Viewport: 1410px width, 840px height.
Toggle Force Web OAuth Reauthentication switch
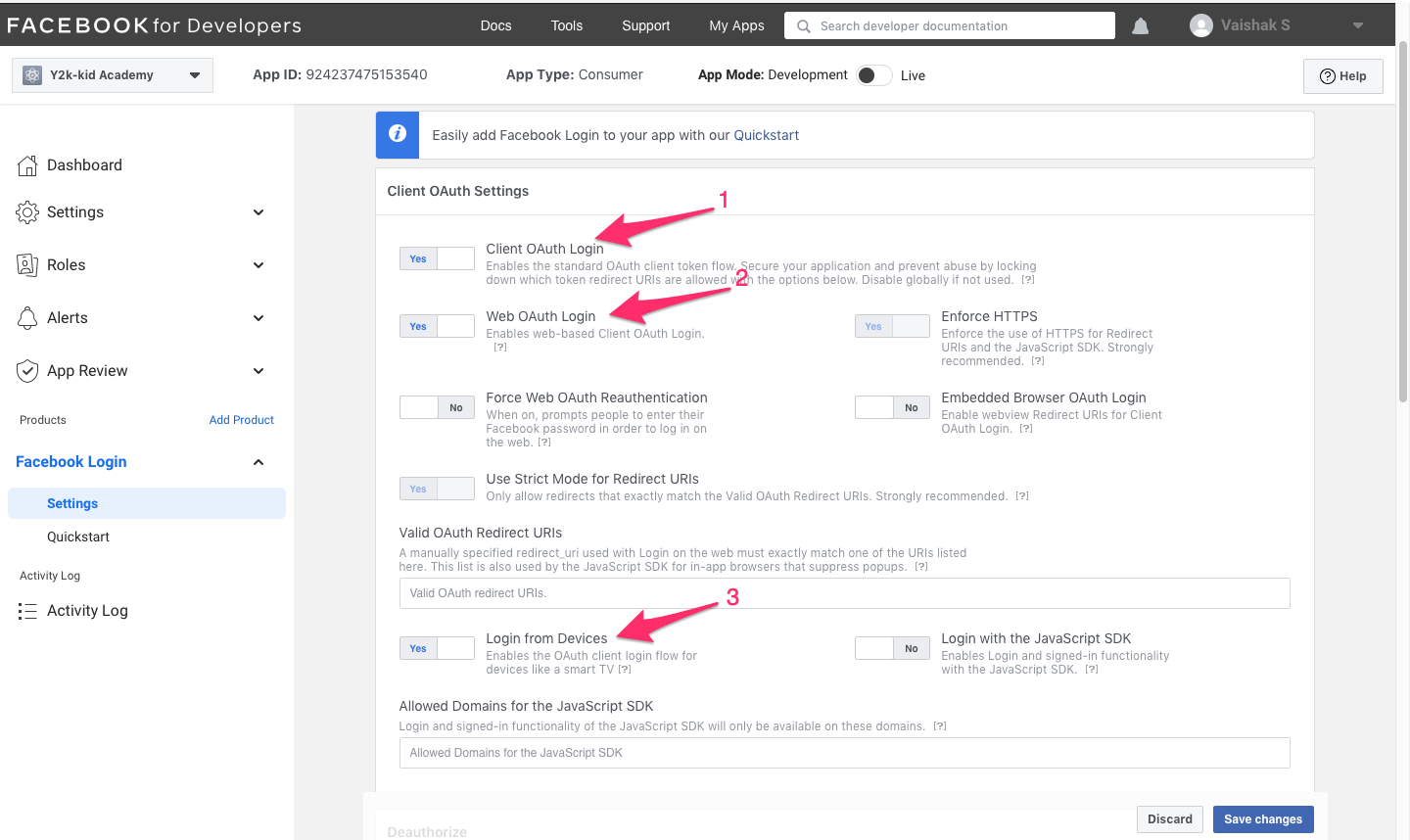pyautogui.click(x=437, y=407)
